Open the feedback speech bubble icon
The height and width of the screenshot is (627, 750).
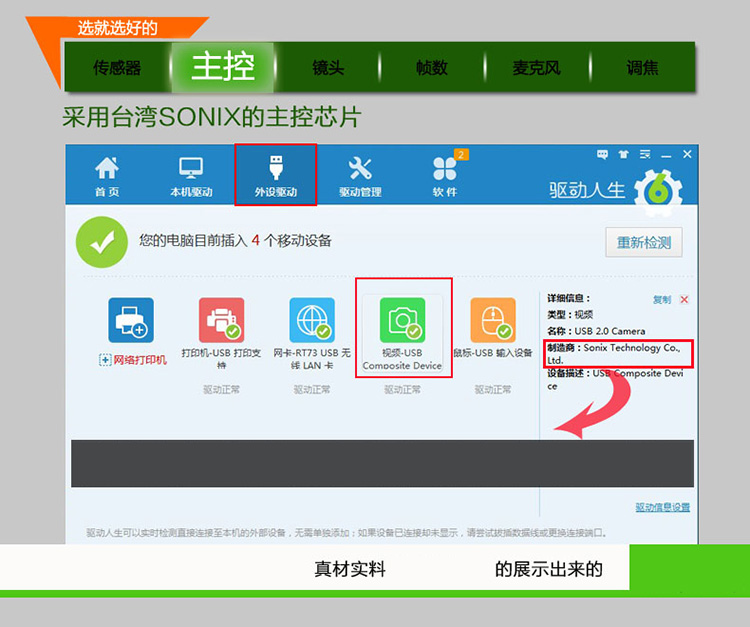coord(602,154)
